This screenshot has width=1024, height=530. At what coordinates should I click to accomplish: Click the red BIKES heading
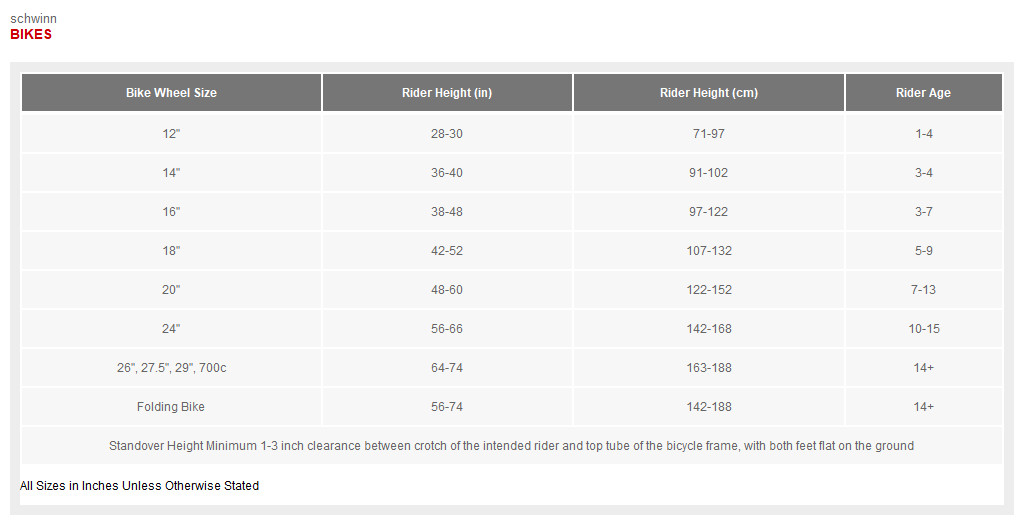pos(31,35)
